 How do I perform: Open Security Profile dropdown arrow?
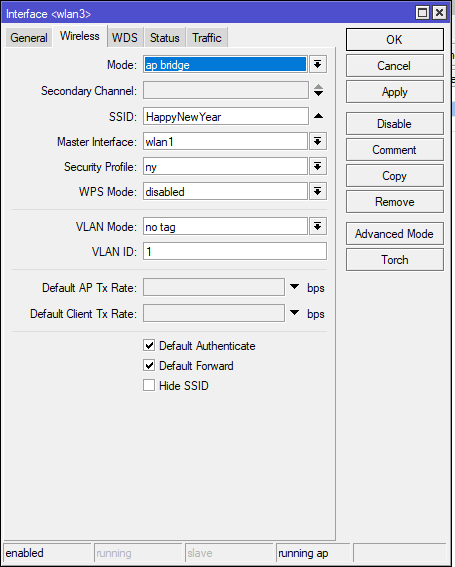tap(318, 166)
